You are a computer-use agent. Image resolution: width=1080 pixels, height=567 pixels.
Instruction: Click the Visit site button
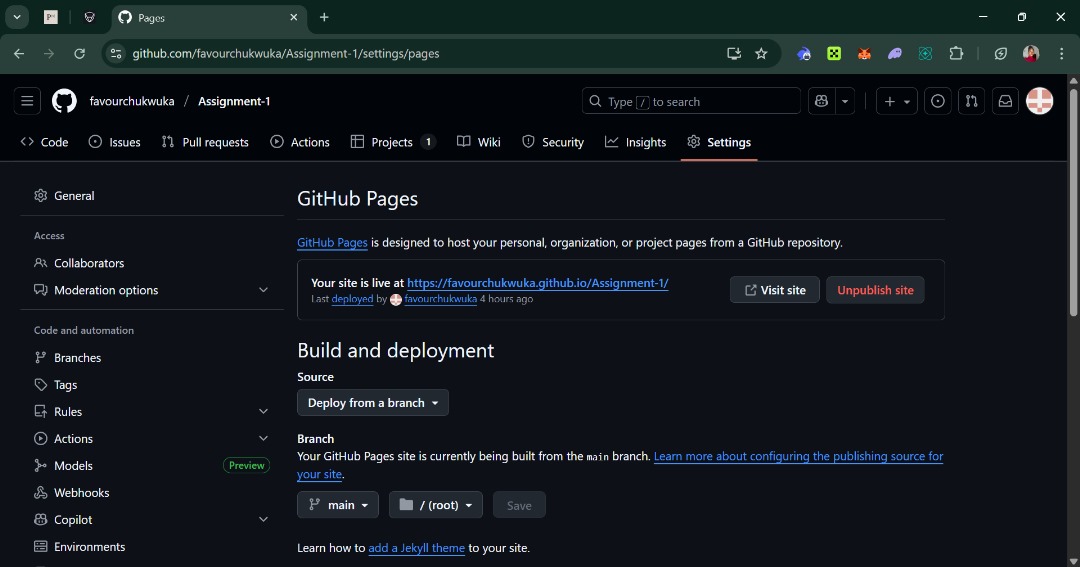click(x=775, y=290)
